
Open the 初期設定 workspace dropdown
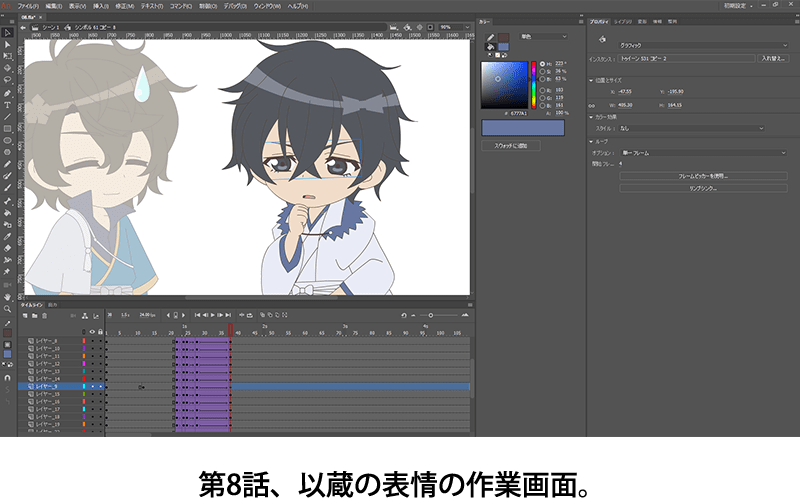tap(738, 6)
